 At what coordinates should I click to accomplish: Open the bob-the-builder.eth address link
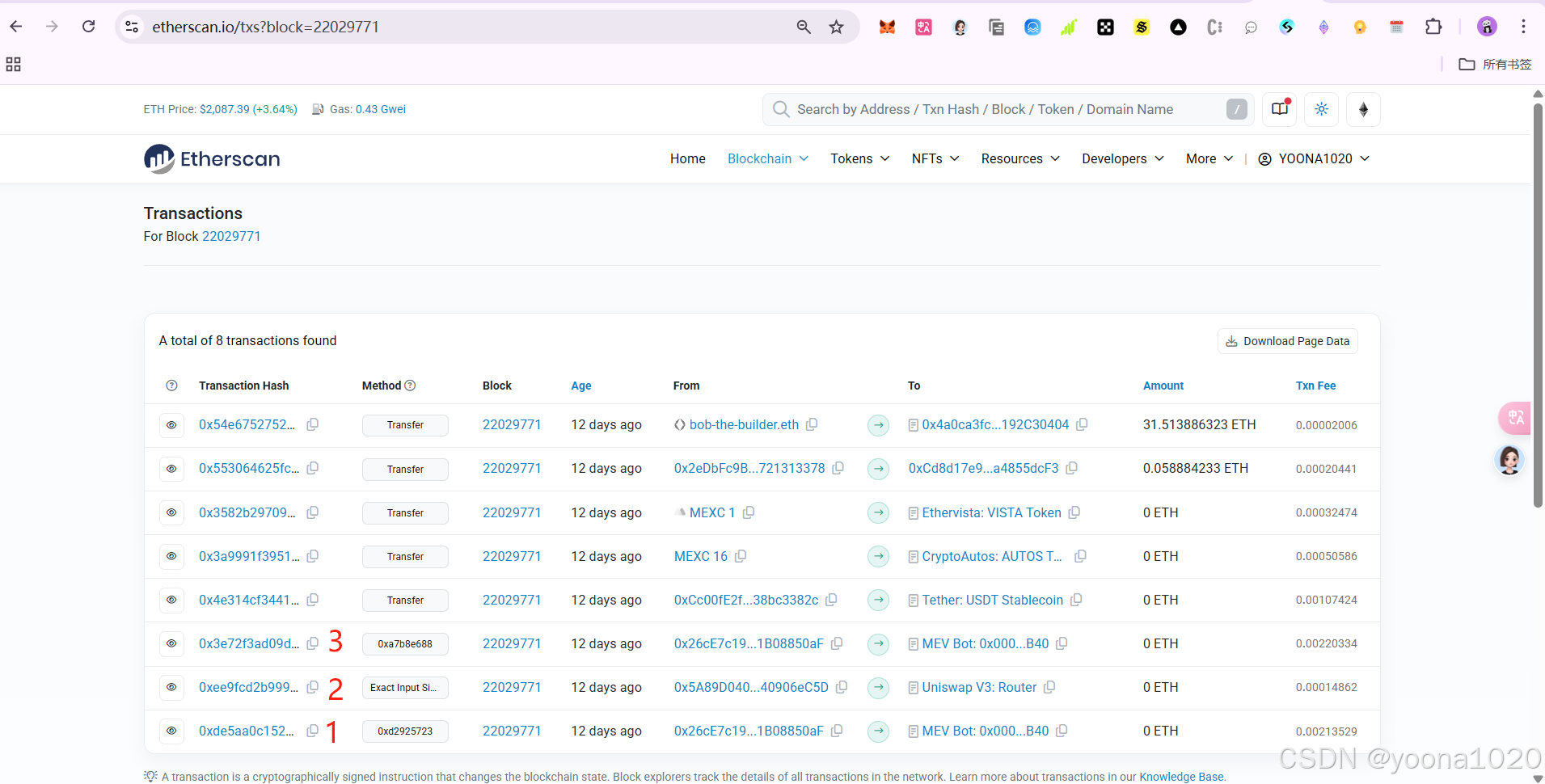(744, 424)
